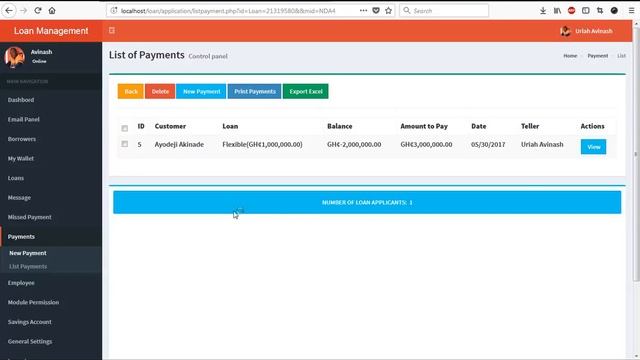Click Uriah Avinash avatar in header
The width and height of the screenshot is (640, 360).
pos(565,31)
